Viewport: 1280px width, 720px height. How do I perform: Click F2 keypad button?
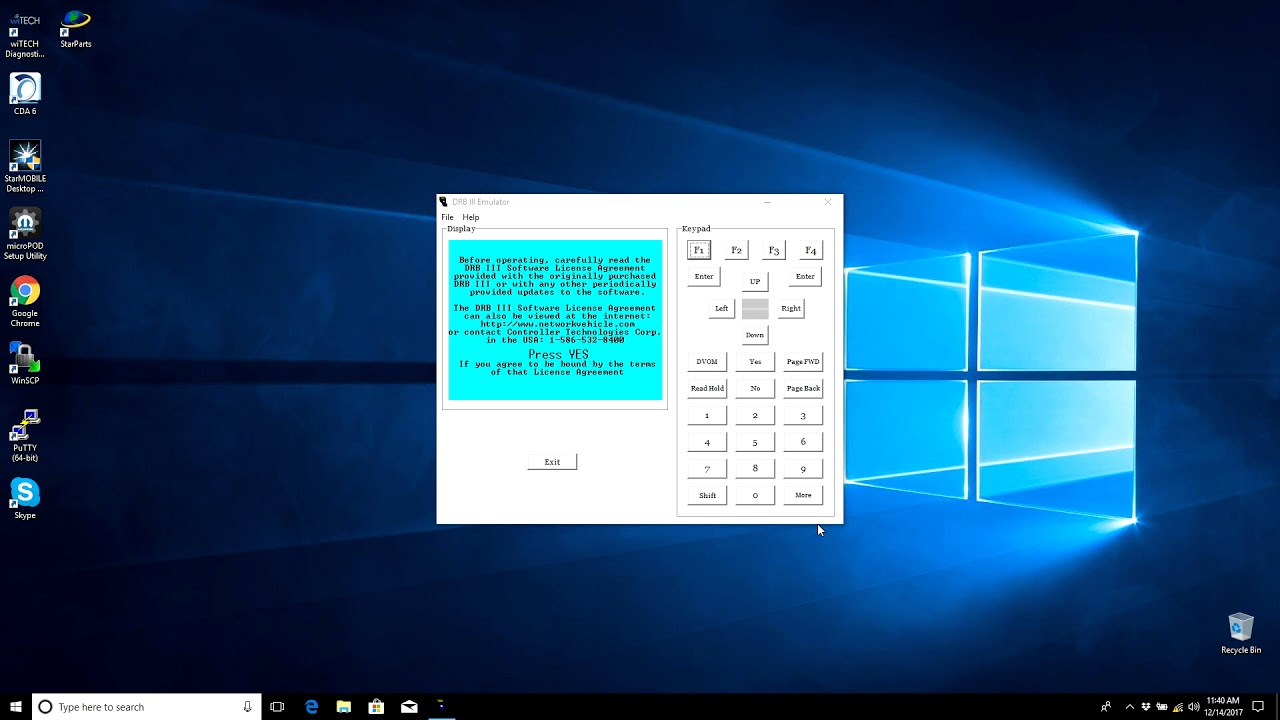point(736,250)
